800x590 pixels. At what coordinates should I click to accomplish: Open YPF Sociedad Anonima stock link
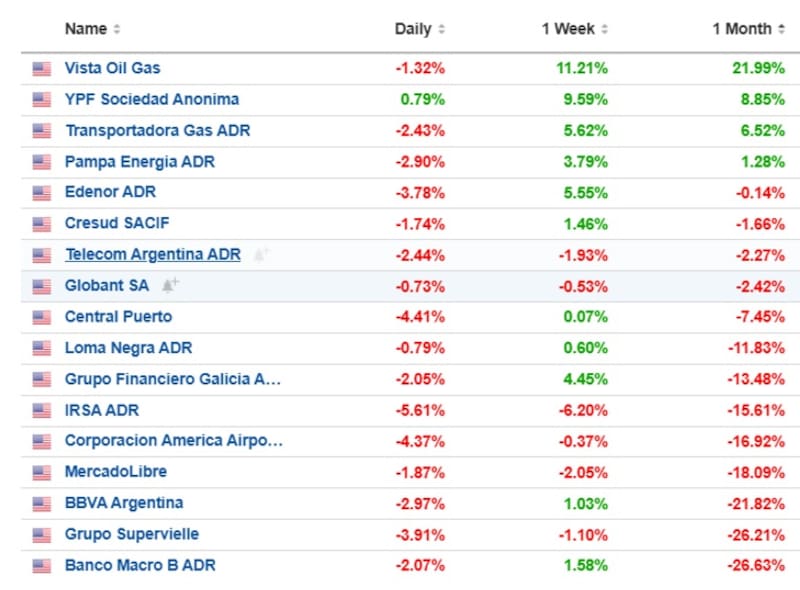click(x=152, y=99)
